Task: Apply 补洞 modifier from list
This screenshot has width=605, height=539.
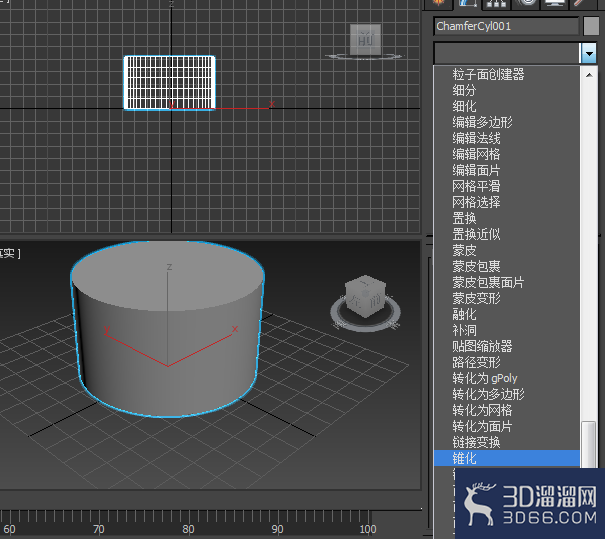Action: pos(464,330)
